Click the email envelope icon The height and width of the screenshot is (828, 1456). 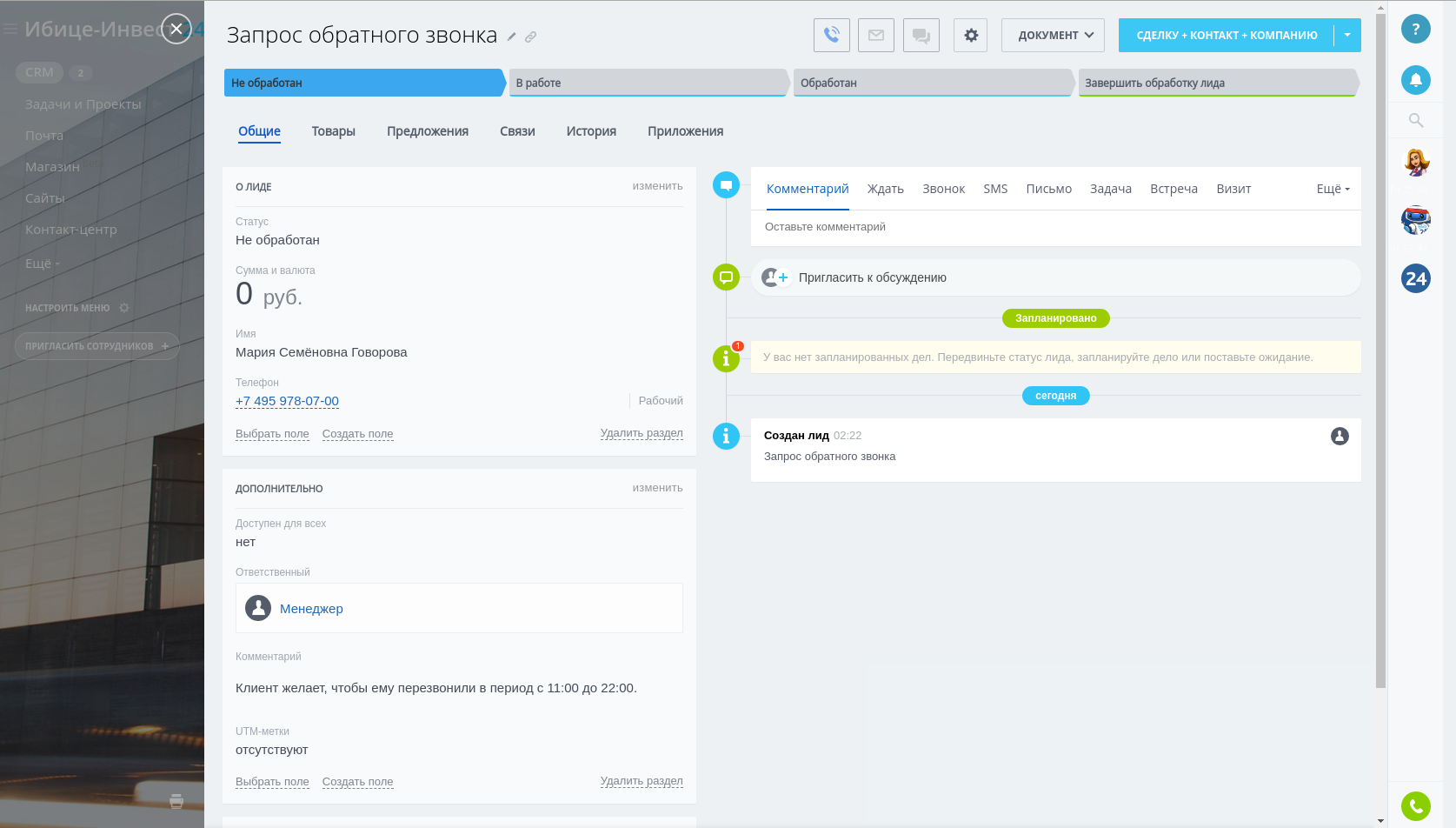point(875,36)
